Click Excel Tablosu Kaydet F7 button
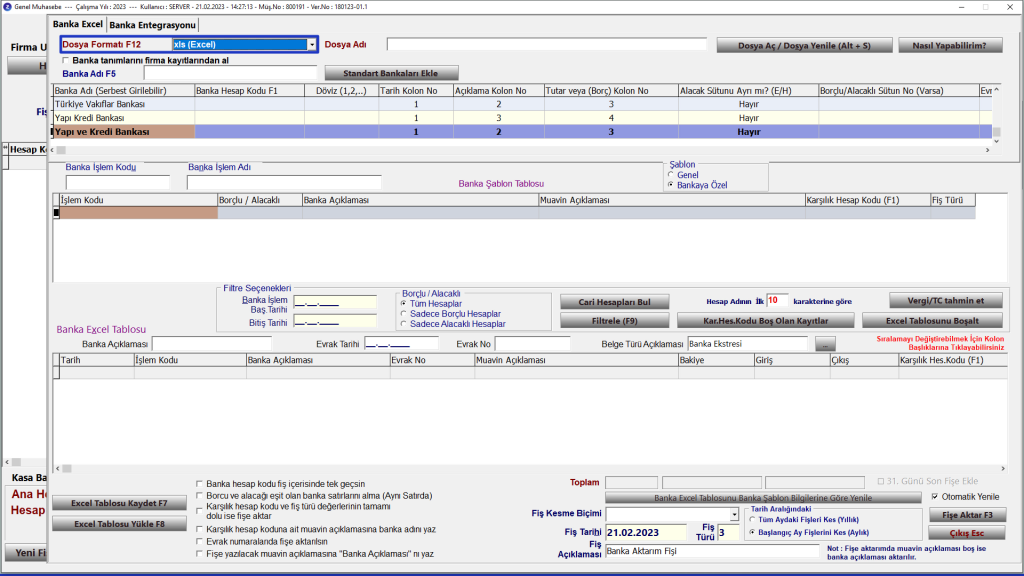This screenshot has width=1024, height=576. point(120,504)
